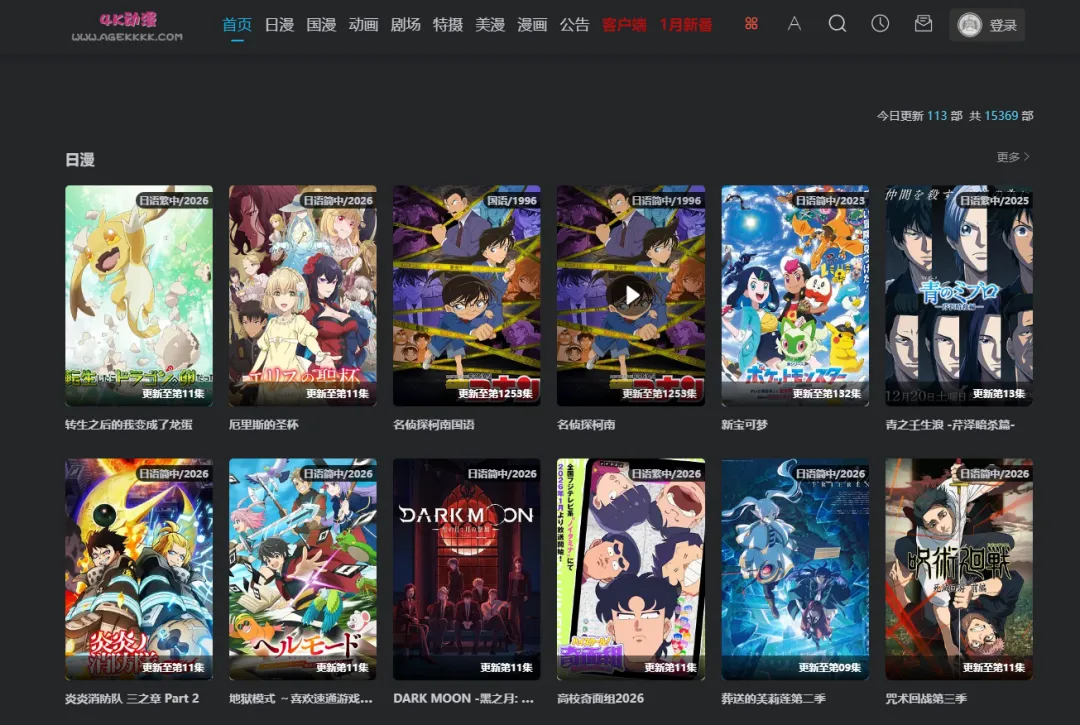Click title text 名侦探柯南

[x=586, y=425]
